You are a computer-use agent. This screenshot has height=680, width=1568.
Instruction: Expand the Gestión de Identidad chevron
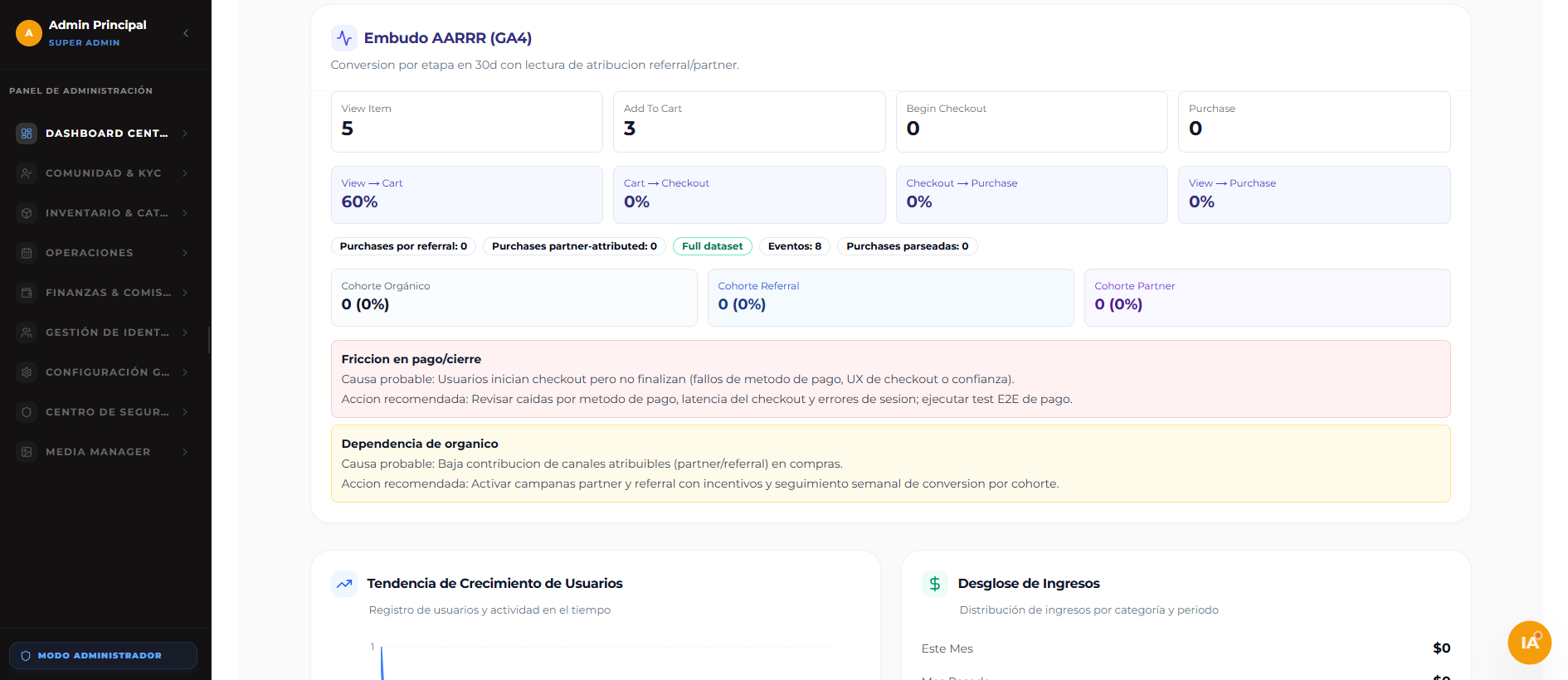pos(185,333)
